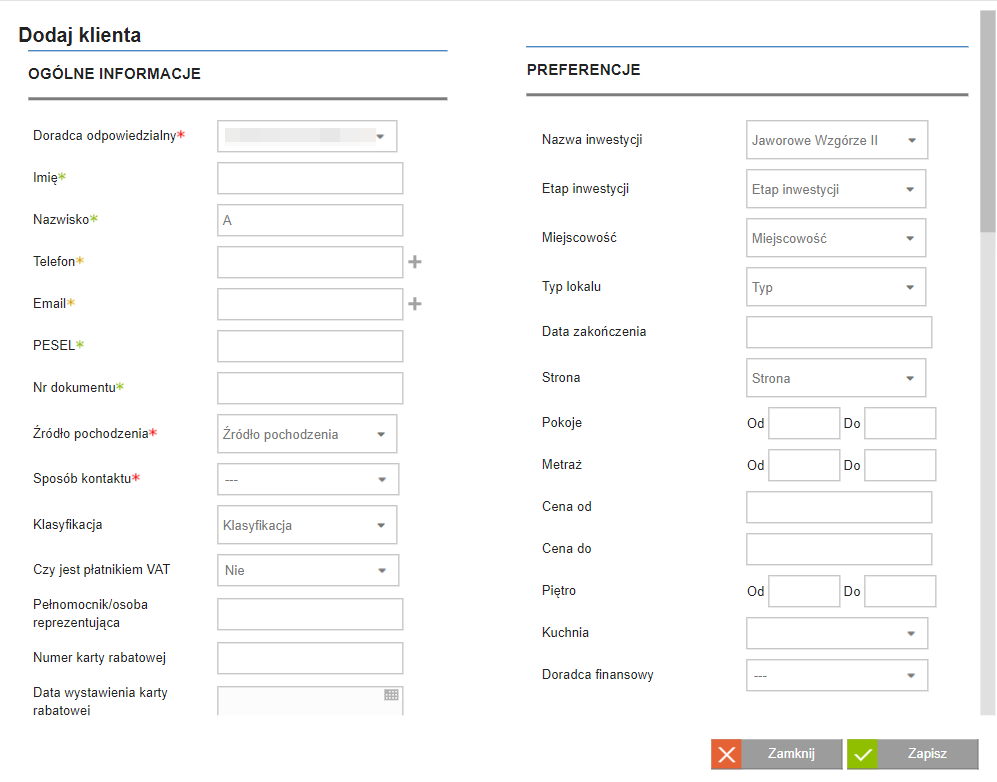Add another phone number with plus icon
Viewport: 997px width, 782px height.
pyautogui.click(x=415, y=262)
